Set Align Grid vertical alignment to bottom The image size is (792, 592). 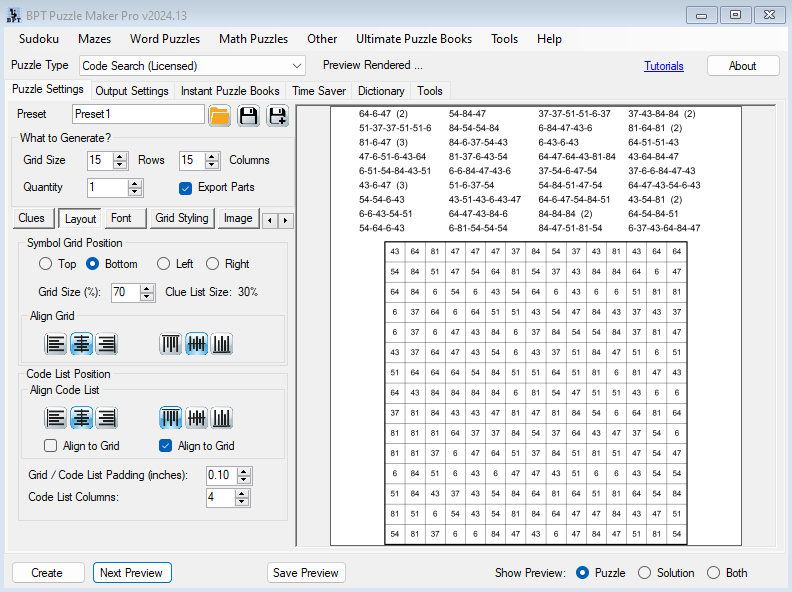click(x=222, y=344)
